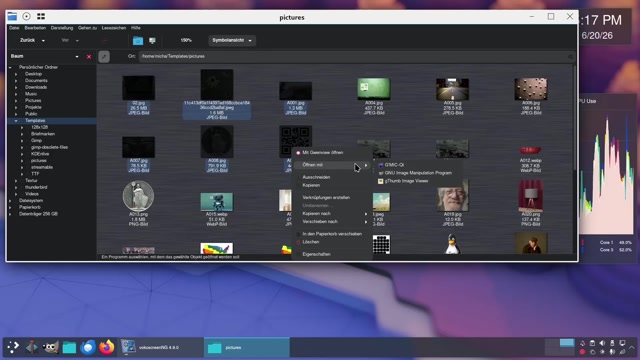This screenshot has height=360, width=640.
Task: Click the volume icon in the system tray
Action: 602,343
